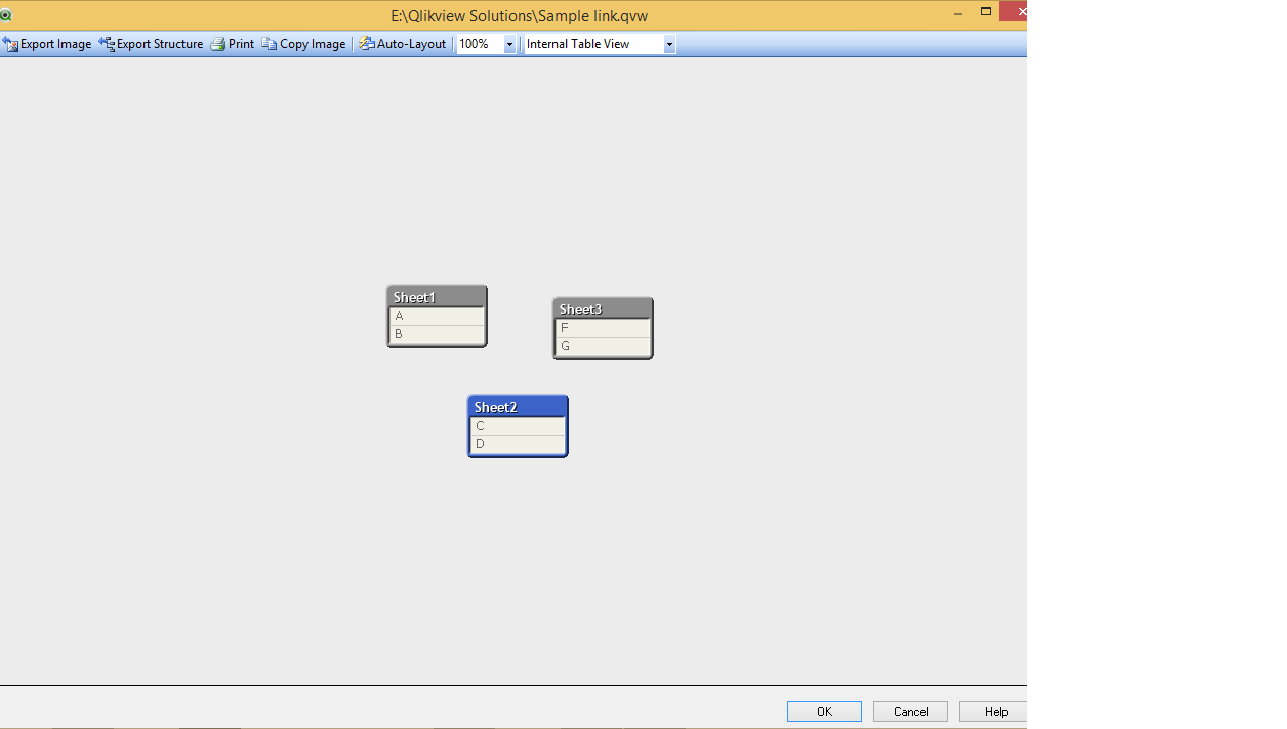Click the Export Structure label text
Screen dimensions: 1287x729
tap(160, 44)
